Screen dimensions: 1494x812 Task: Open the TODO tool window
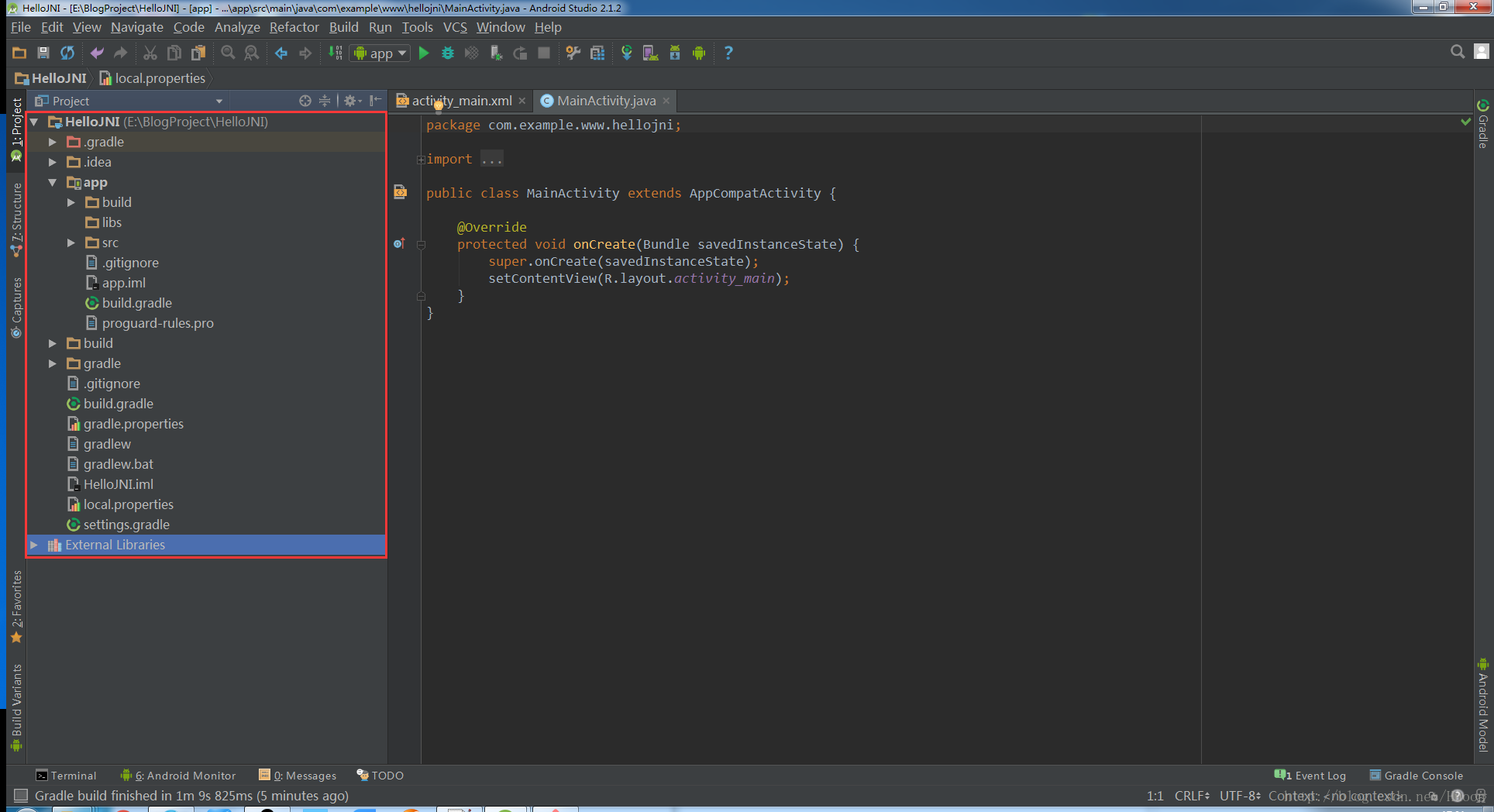[x=380, y=776]
